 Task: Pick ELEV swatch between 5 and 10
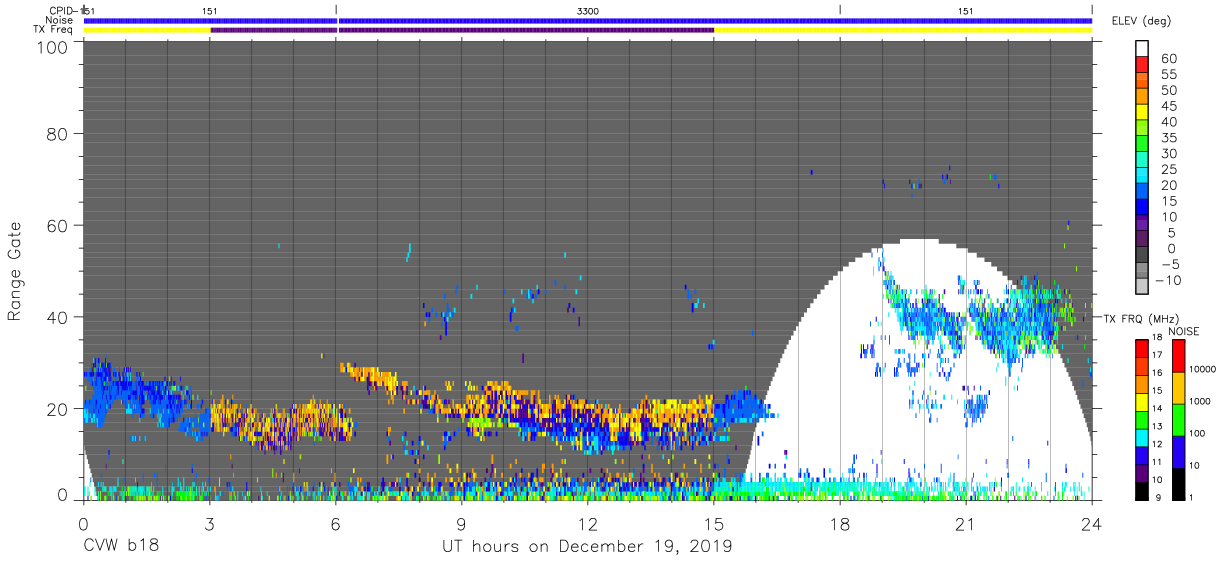1142,223
